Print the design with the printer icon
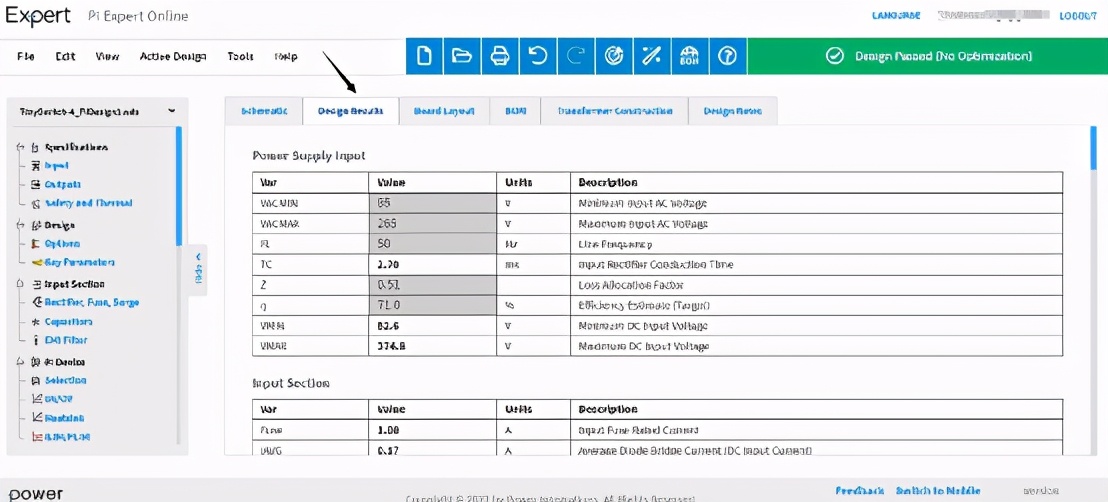Image resolution: width=1108 pixels, height=502 pixels. tap(500, 56)
